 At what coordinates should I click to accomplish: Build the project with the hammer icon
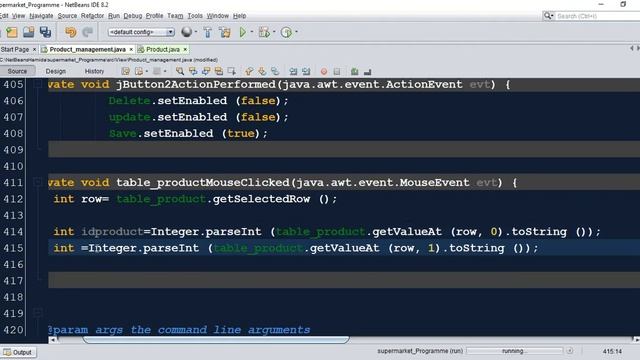point(208,32)
